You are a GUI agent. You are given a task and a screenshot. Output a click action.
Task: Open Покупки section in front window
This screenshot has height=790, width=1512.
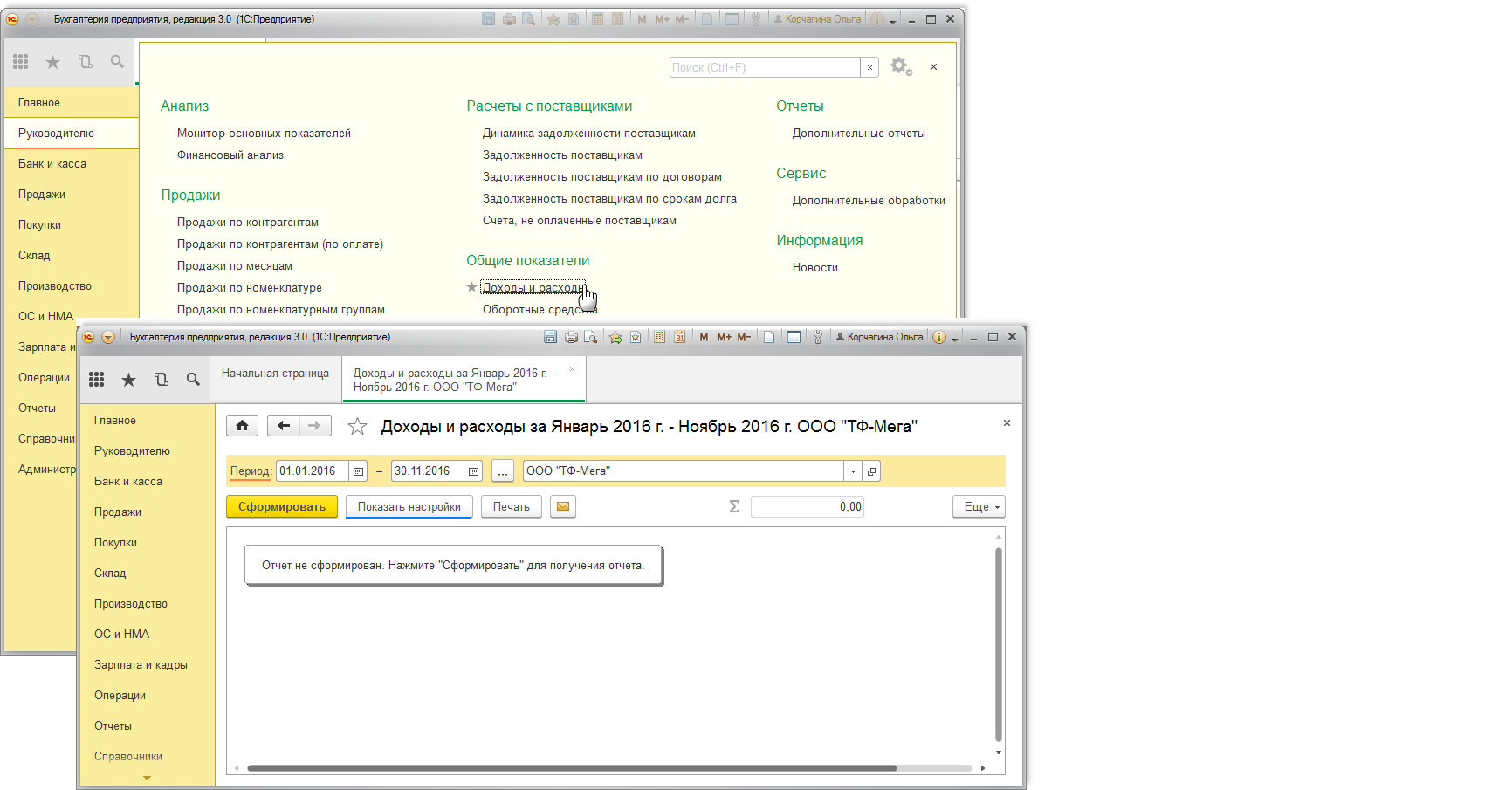115,543
